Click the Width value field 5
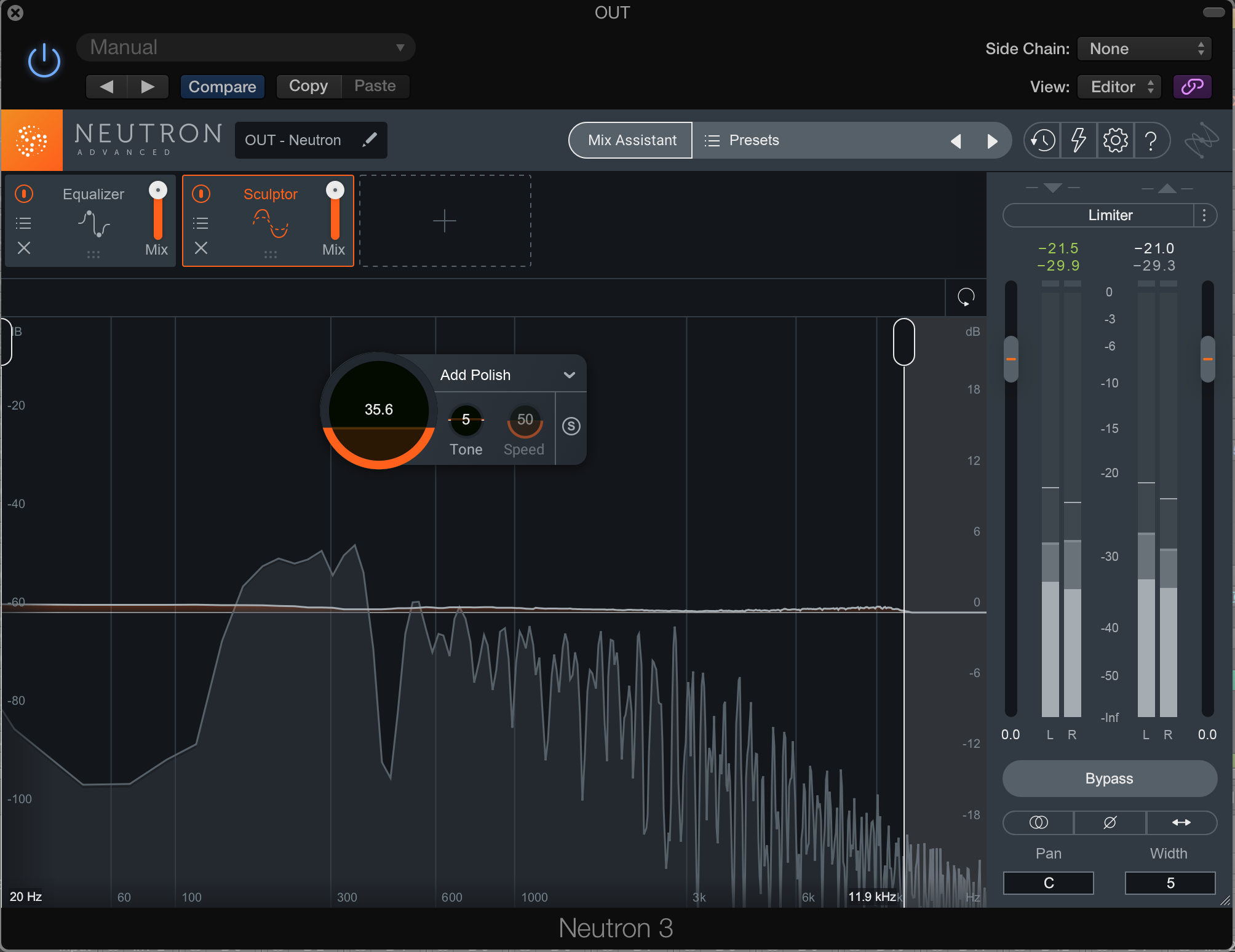Viewport: 1235px width, 952px height. point(1170,883)
